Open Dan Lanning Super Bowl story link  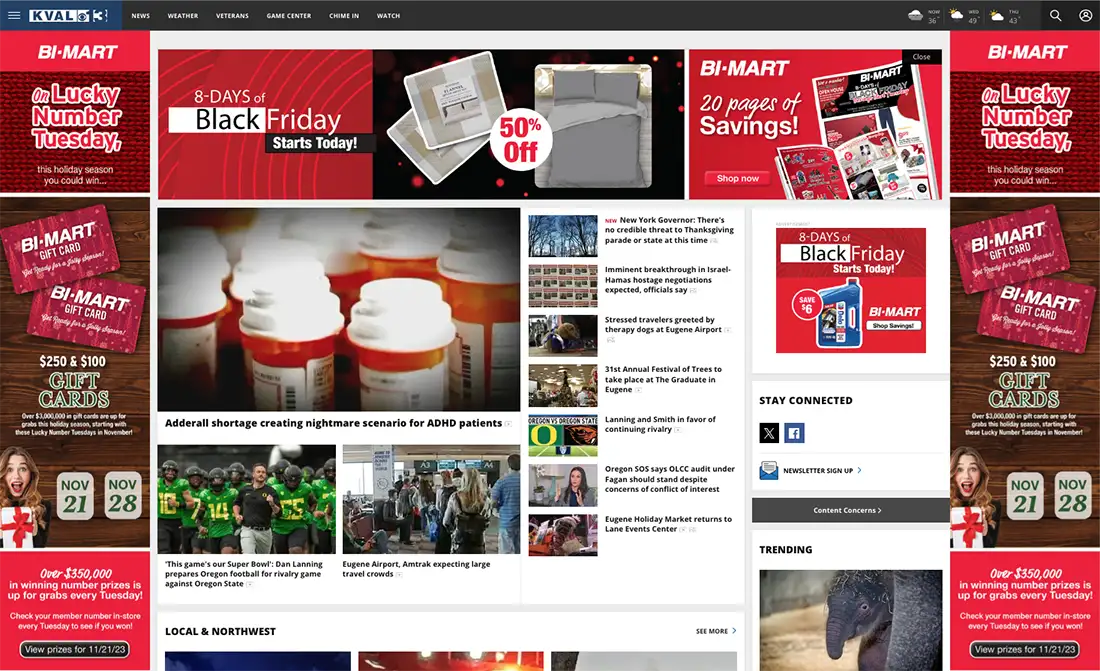244,574
